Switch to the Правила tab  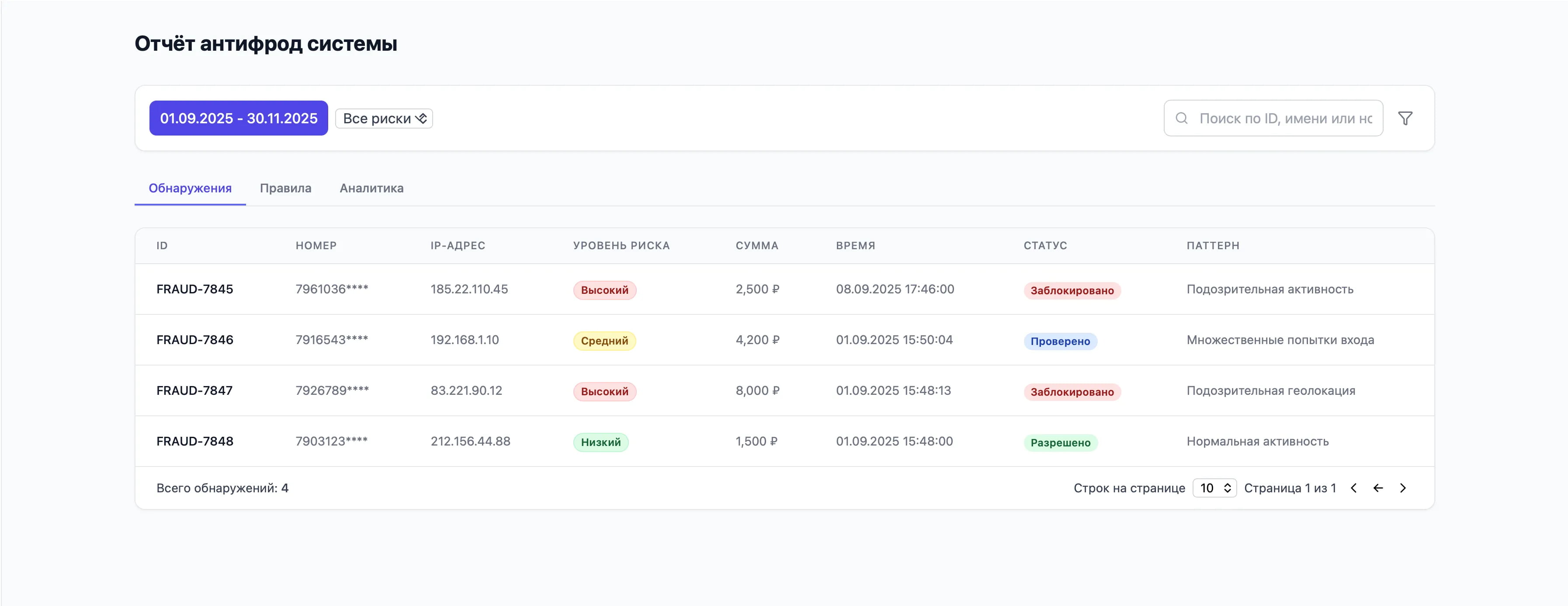click(285, 188)
